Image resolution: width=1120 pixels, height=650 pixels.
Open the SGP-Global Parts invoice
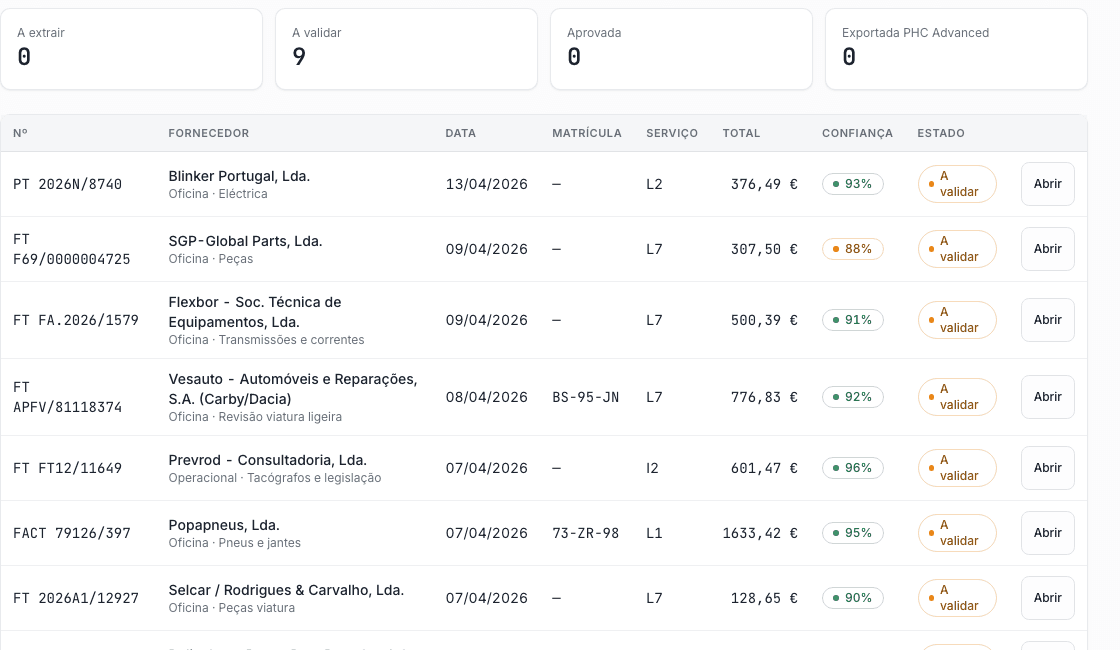1047,249
